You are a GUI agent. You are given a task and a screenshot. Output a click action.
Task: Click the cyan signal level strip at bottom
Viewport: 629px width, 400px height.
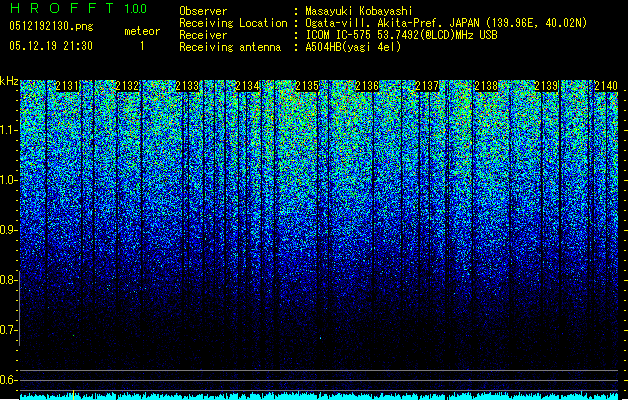pos(319,396)
